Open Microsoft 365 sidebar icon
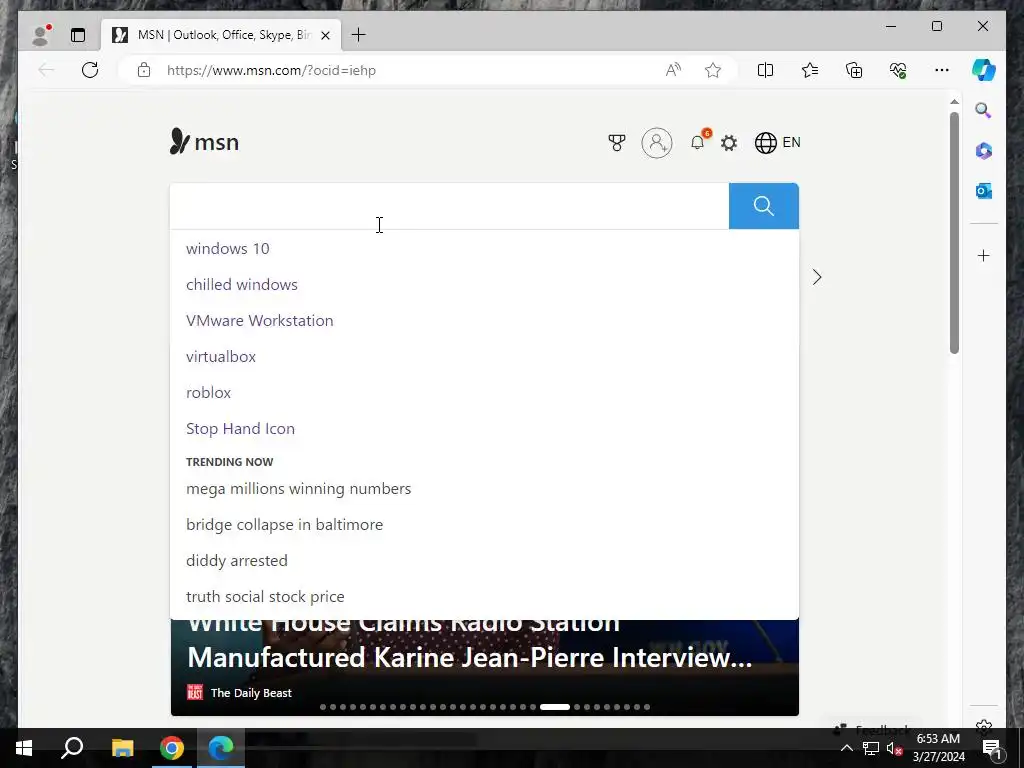Image resolution: width=1024 pixels, height=768 pixels. pos(984,151)
